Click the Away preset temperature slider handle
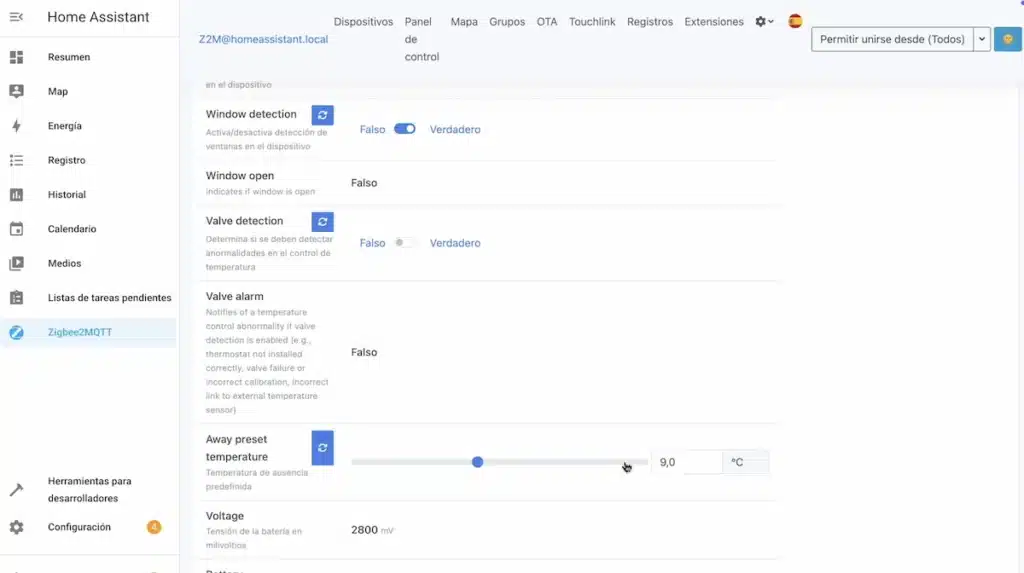The height and width of the screenshot is (573, 1024). click(x=477, y=462)
